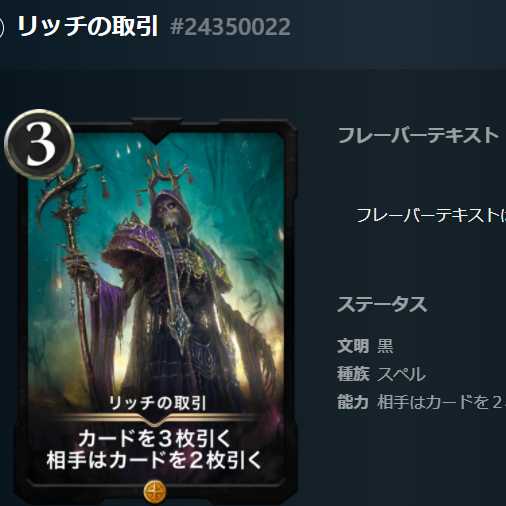This screenshot has width=506, height=506.
Task: Click the ステータス section heading
Action: [382, 304]
